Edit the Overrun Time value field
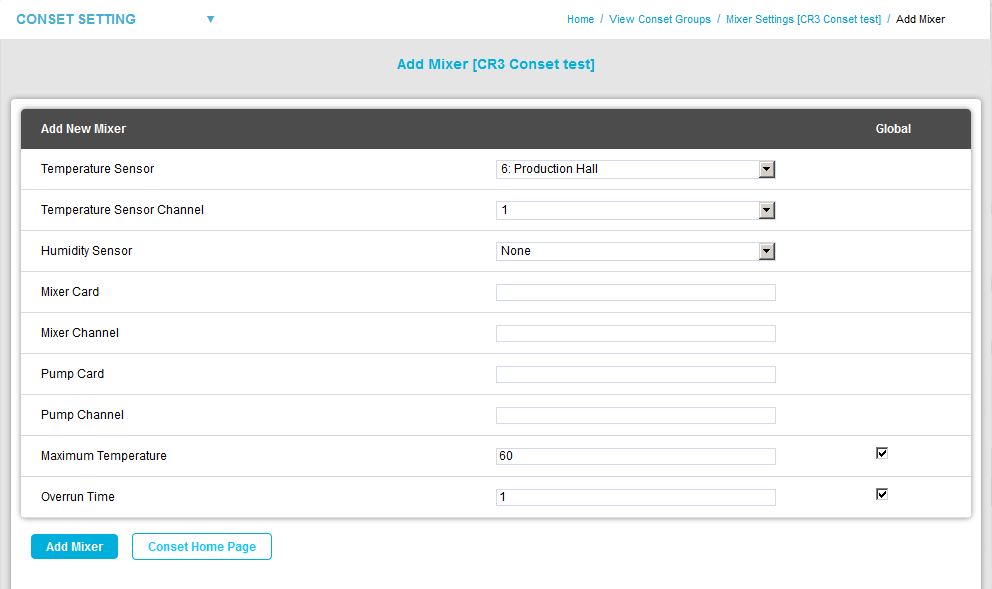Image resolution: width=992 pixels, height=589 pixels. 635,497
